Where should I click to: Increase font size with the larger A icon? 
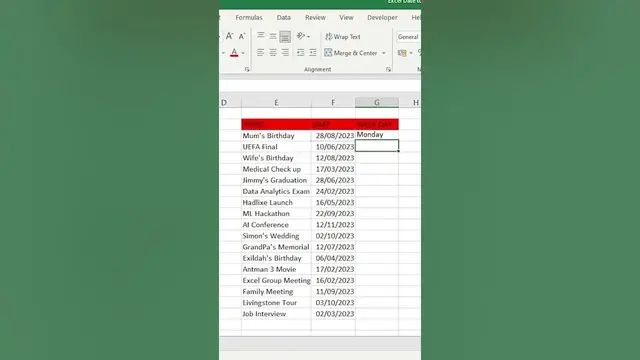[229, 36]
